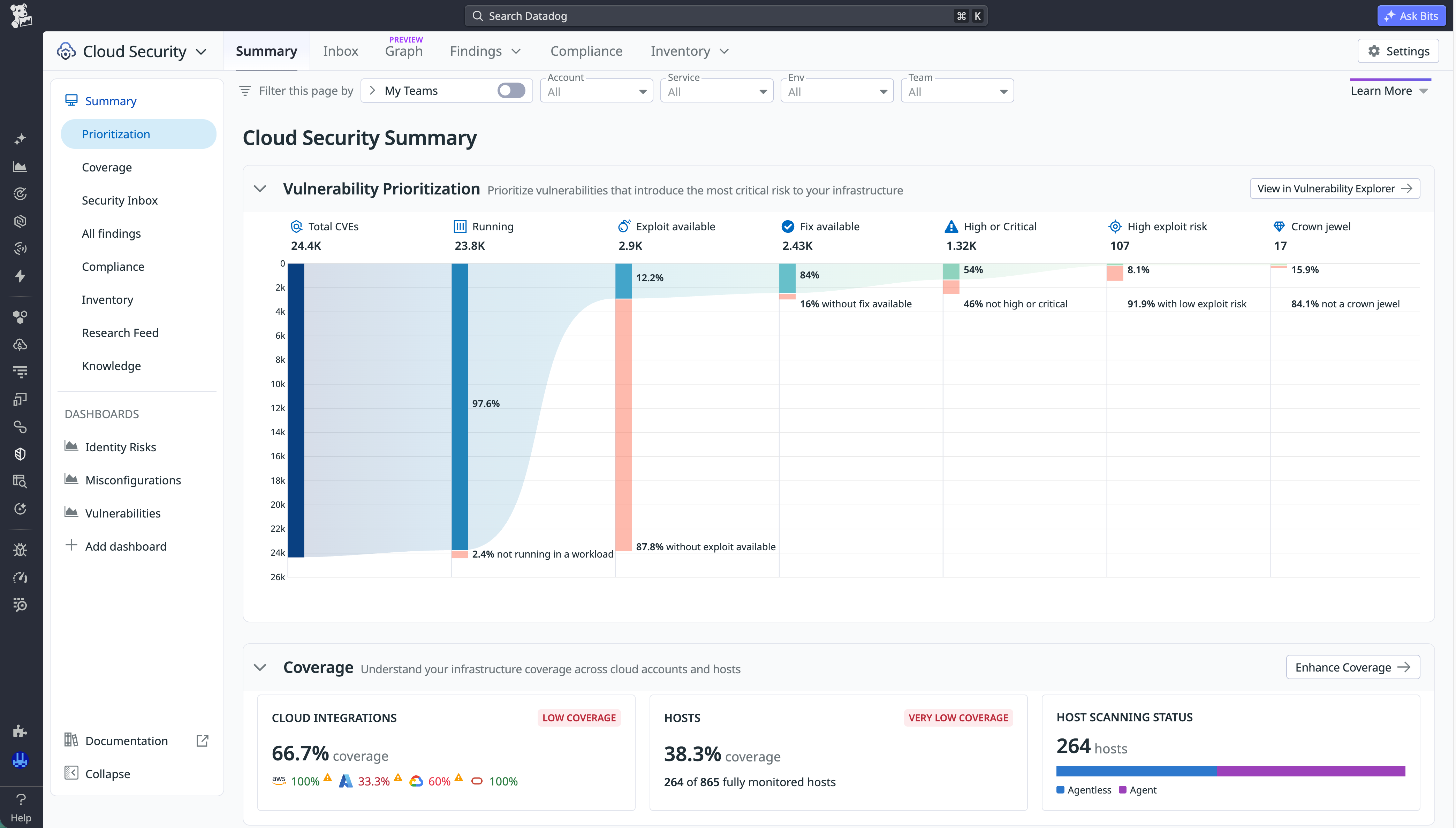Click the Enhance Coverage button
This screenshot has height=828, width=1456.
(x=1352, y=668)
